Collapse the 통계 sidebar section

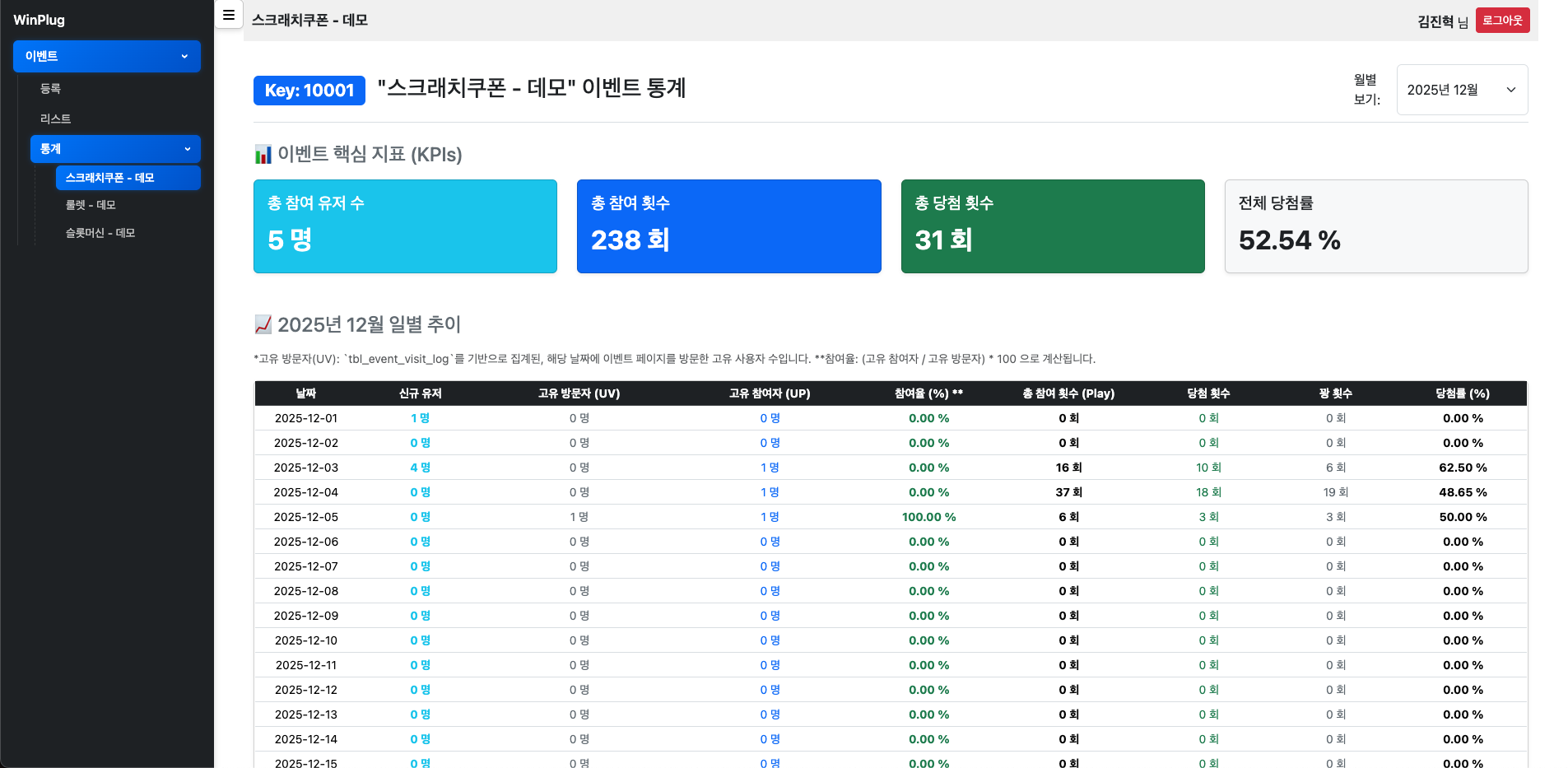[115, 149]
